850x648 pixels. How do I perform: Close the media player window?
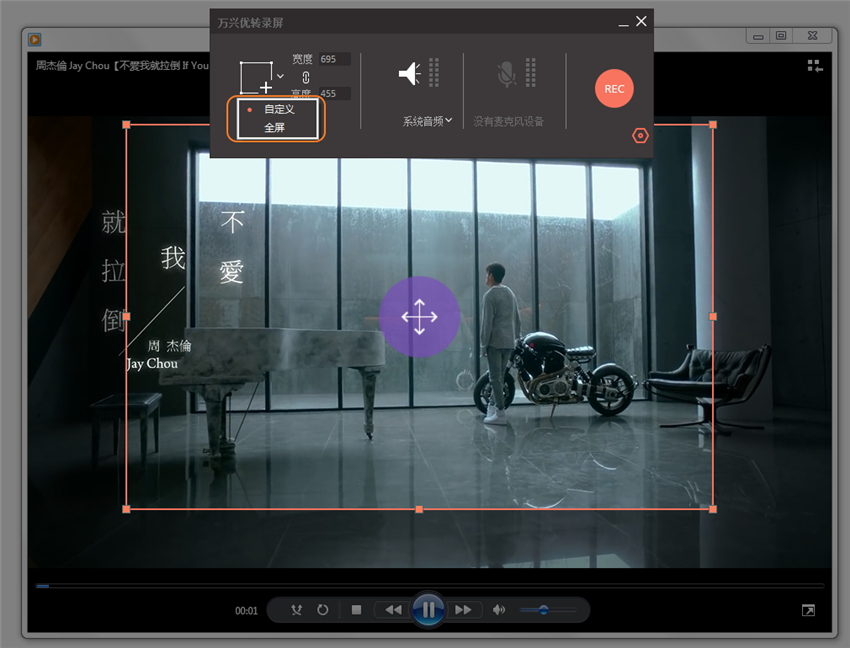(x=812, y=36)
